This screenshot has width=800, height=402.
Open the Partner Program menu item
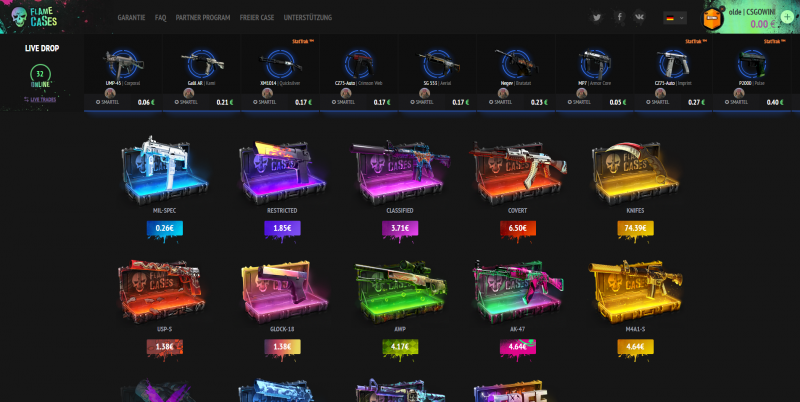203,17
